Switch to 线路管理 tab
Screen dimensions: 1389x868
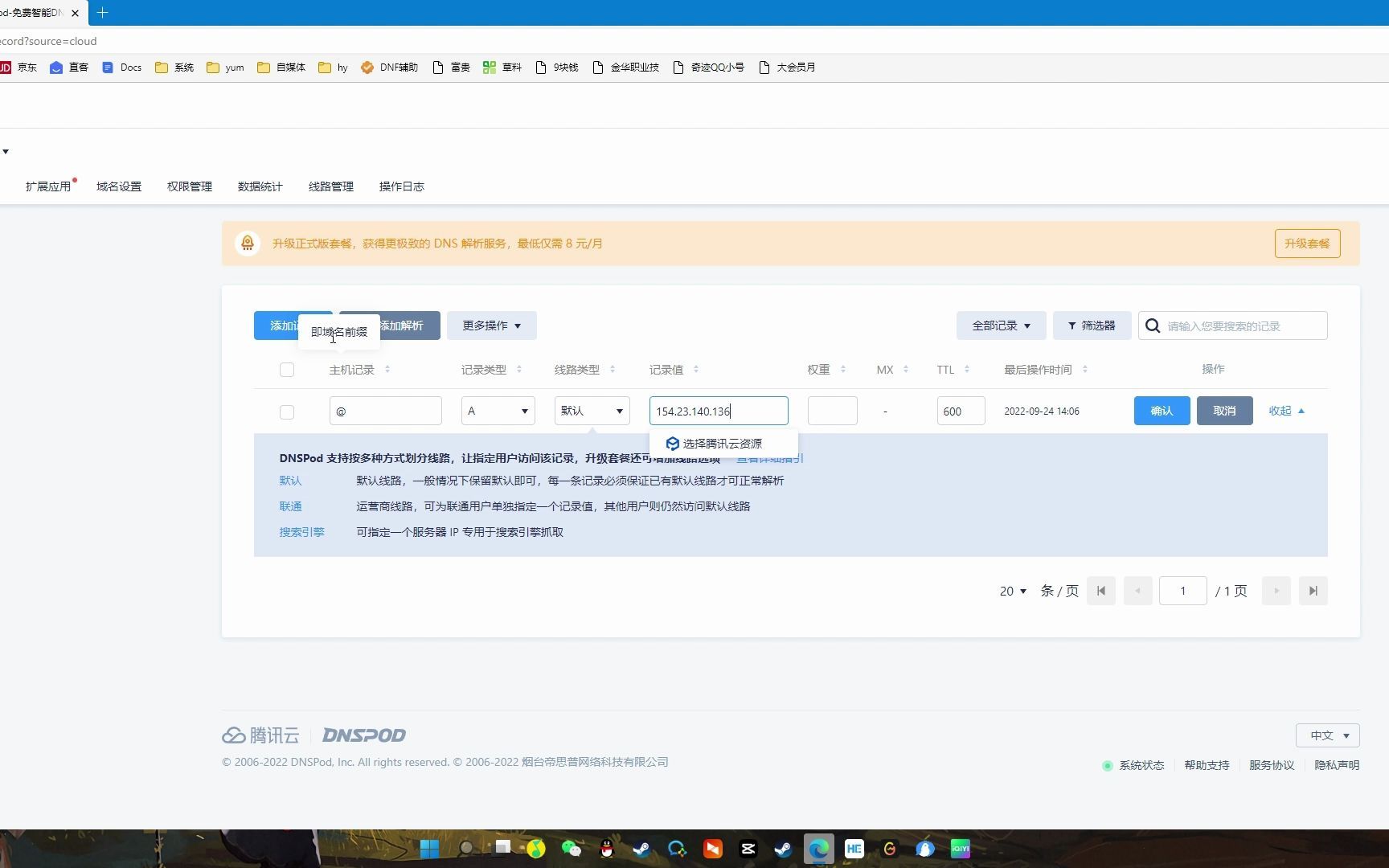coord(331,186)
